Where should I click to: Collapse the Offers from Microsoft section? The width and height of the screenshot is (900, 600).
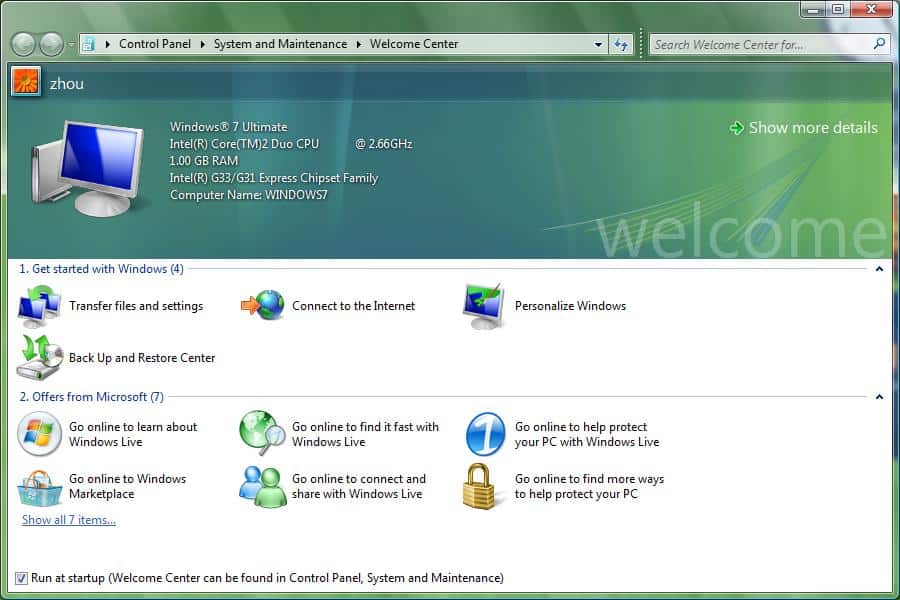pyautogui.click(x=879, y=397)
